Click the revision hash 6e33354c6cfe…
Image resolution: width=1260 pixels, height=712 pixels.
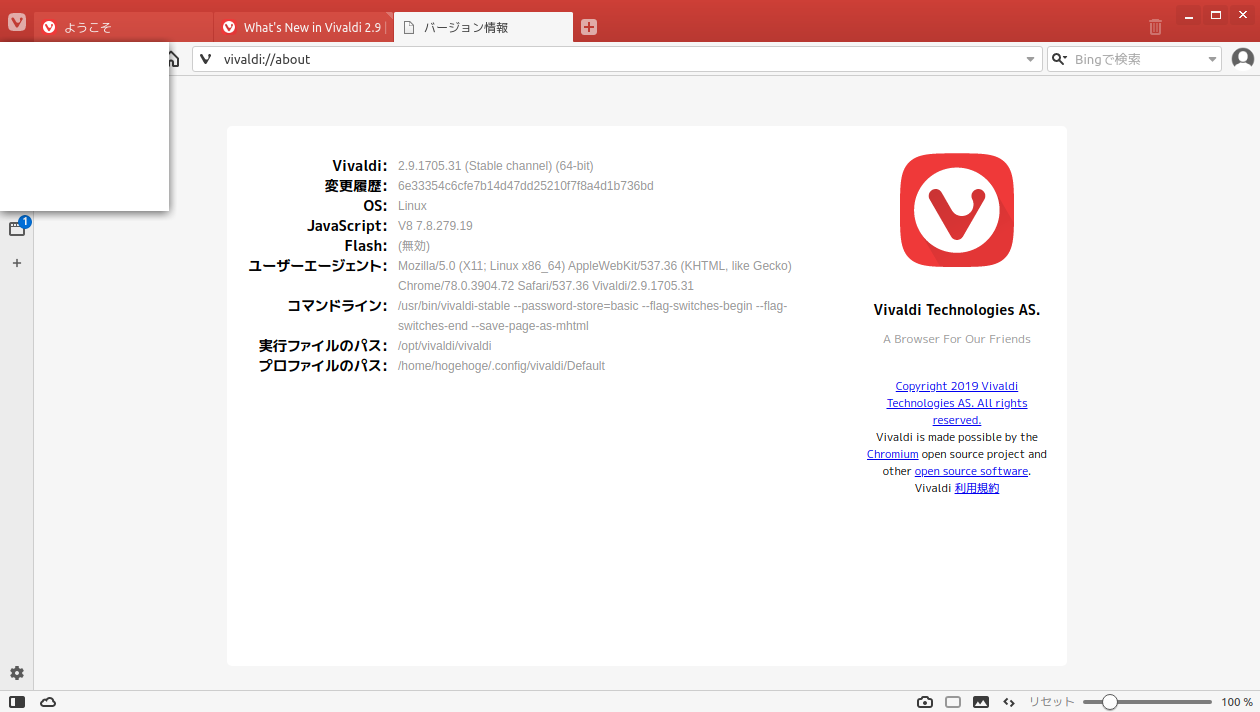526,186
